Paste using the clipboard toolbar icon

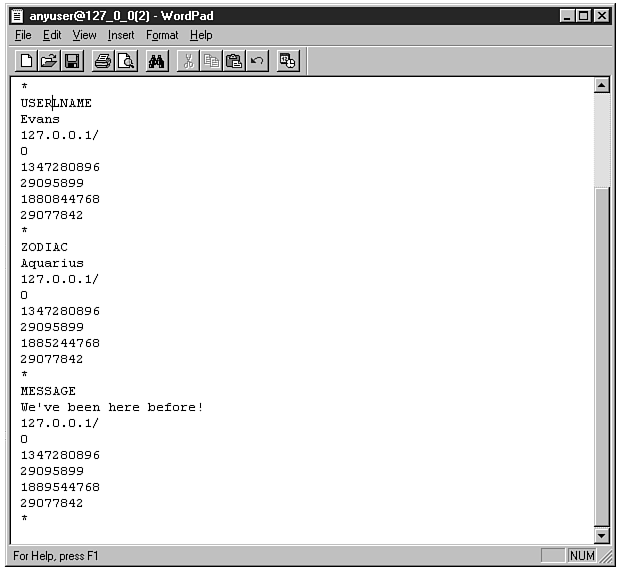point(234,62)
